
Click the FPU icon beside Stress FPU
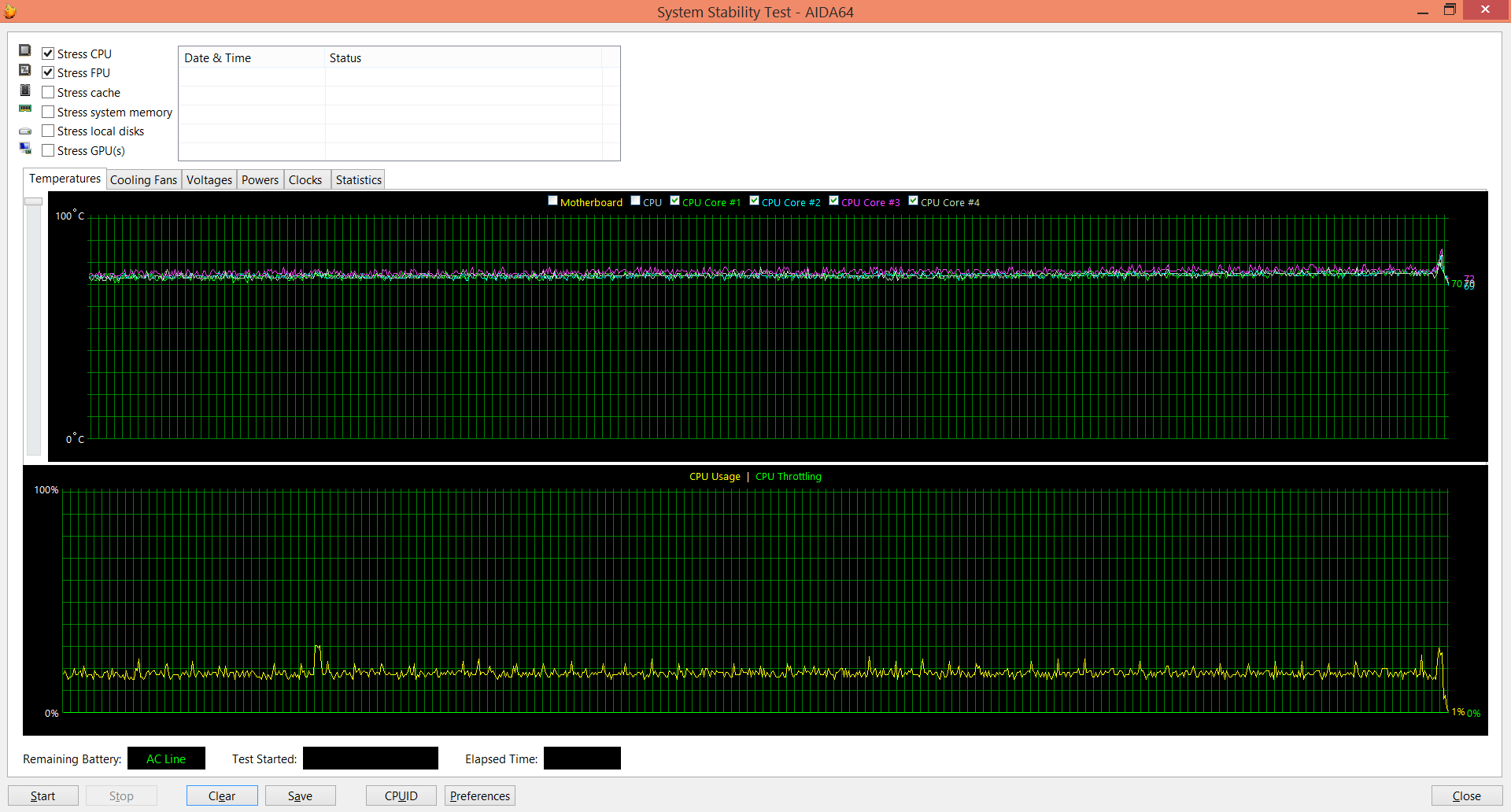(25, 71)
